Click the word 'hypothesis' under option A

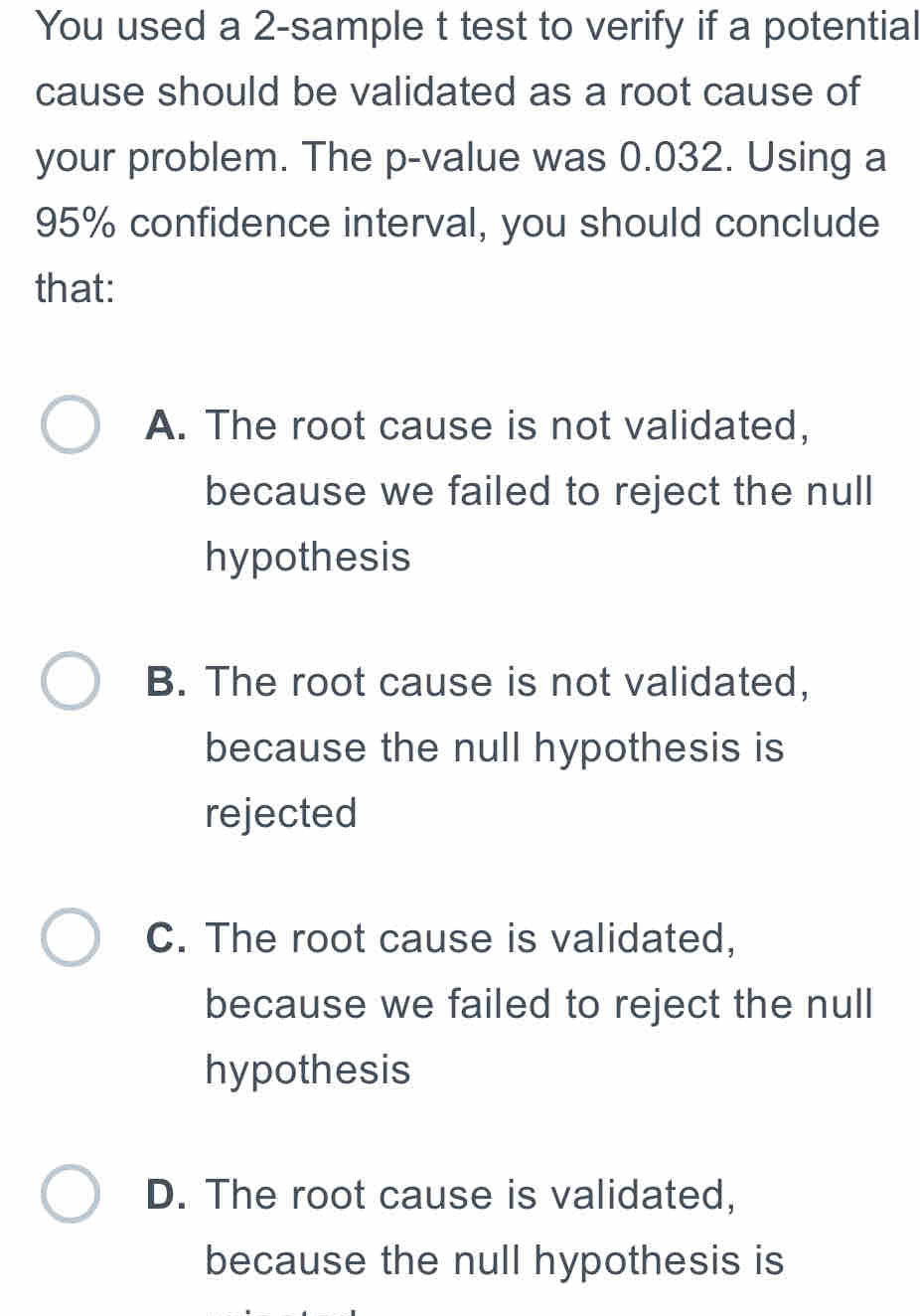308,557
